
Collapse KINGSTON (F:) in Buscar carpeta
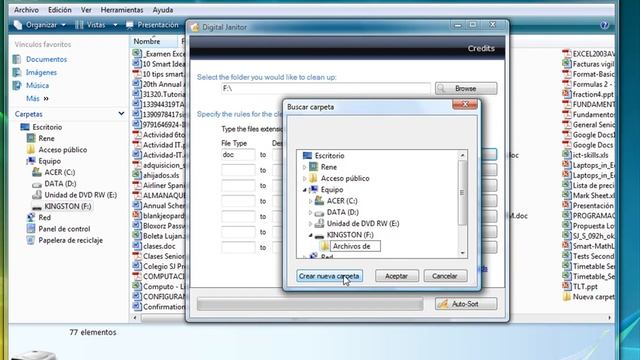point(310,235)
